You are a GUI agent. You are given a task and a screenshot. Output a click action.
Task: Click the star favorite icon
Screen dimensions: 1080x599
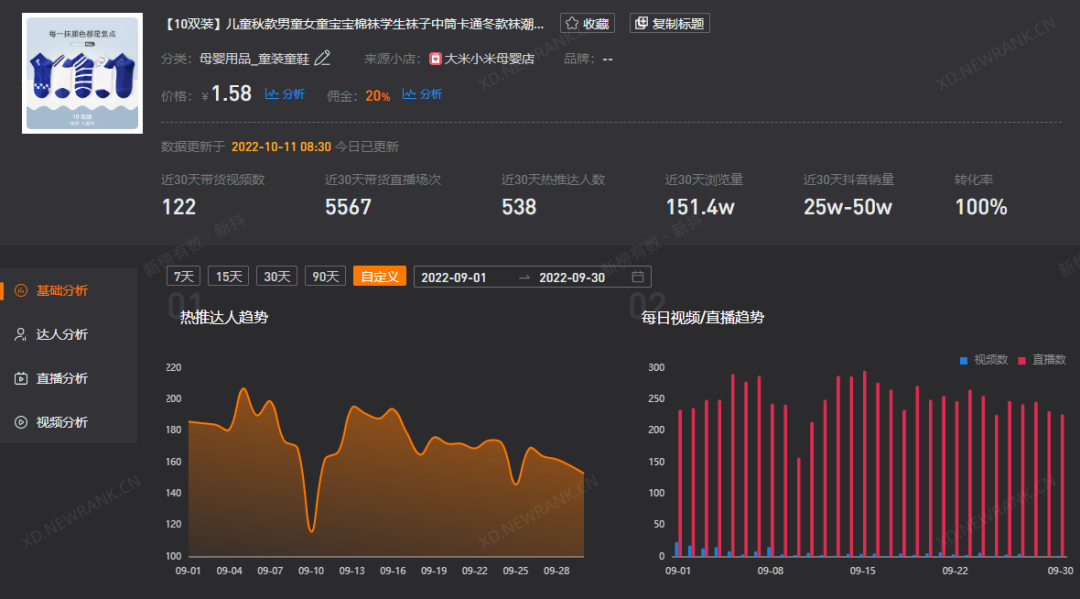(572, 23)
